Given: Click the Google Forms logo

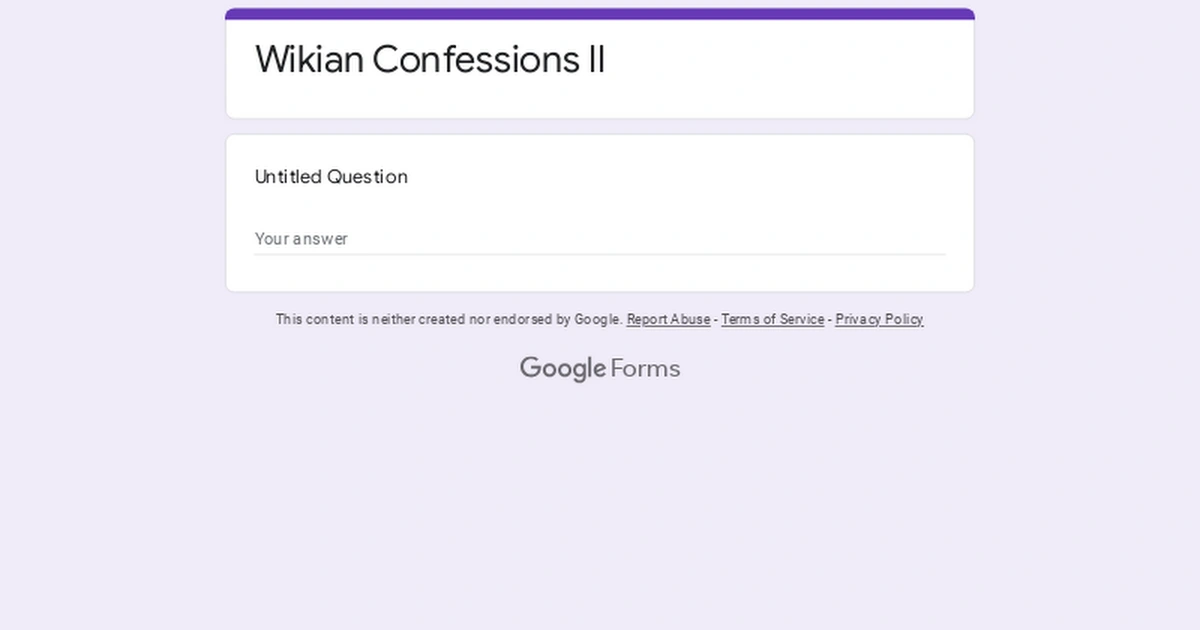Looking at the screenshot, I should [x=599, y=368].
